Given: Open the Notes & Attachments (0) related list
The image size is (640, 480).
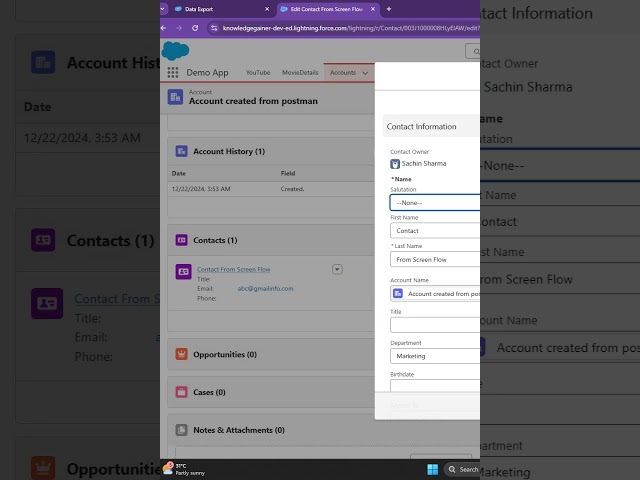Looking at the screenshot, I should 239,430.
